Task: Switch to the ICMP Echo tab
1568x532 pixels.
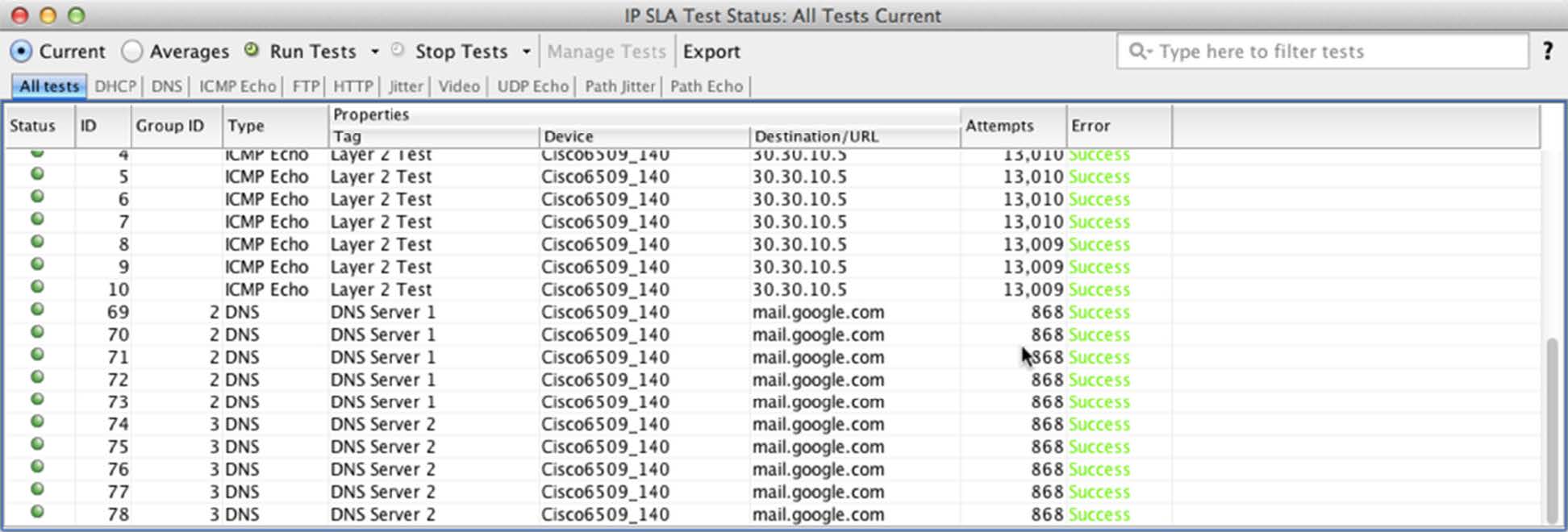Action: [x=237, y=86]
